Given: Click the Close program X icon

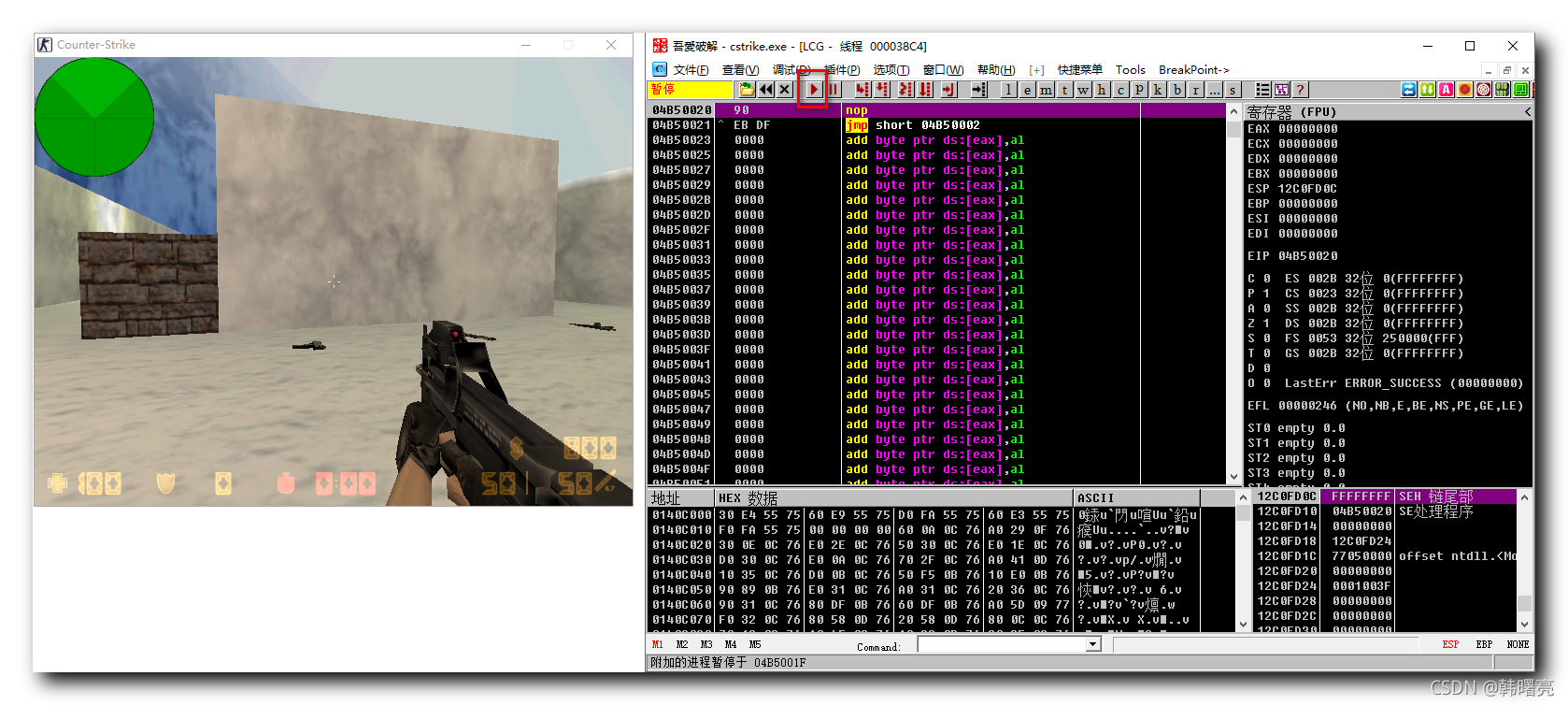Looking at the screenshot, I should pyautogui.click(x=785, y=90).
